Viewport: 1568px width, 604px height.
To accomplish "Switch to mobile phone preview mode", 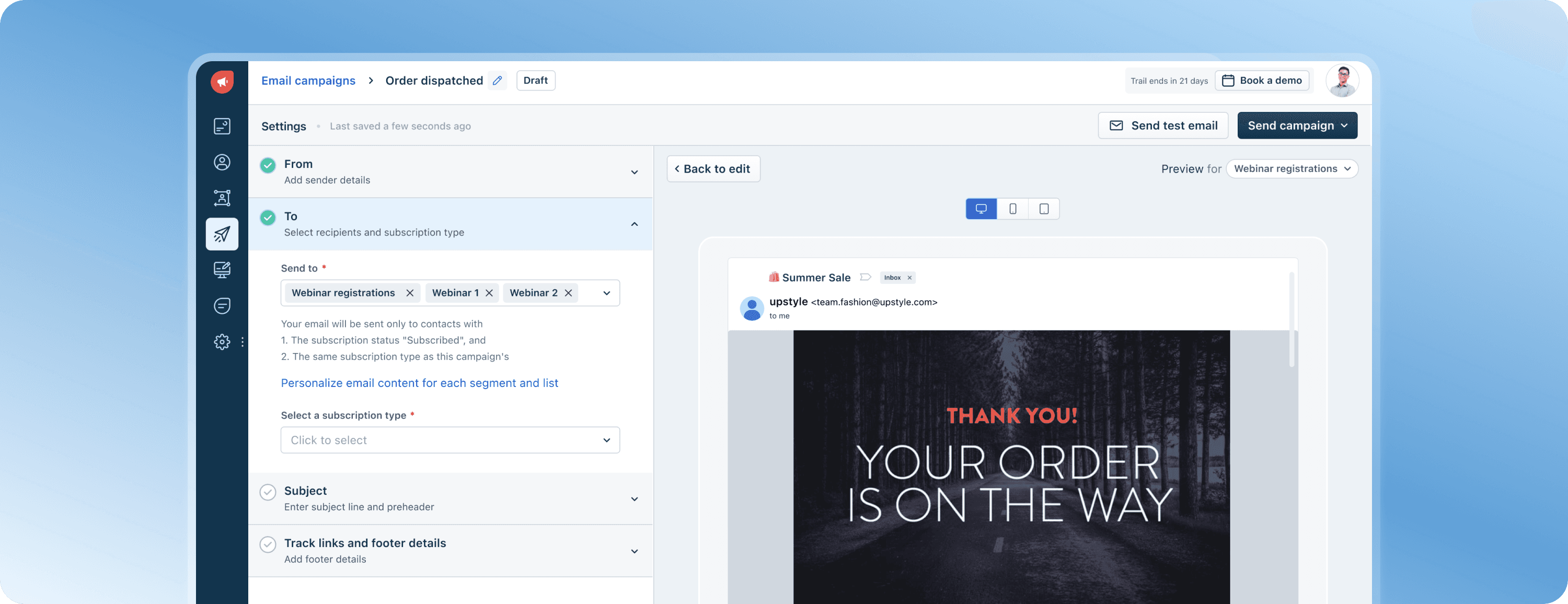I will coord(1013,209).
